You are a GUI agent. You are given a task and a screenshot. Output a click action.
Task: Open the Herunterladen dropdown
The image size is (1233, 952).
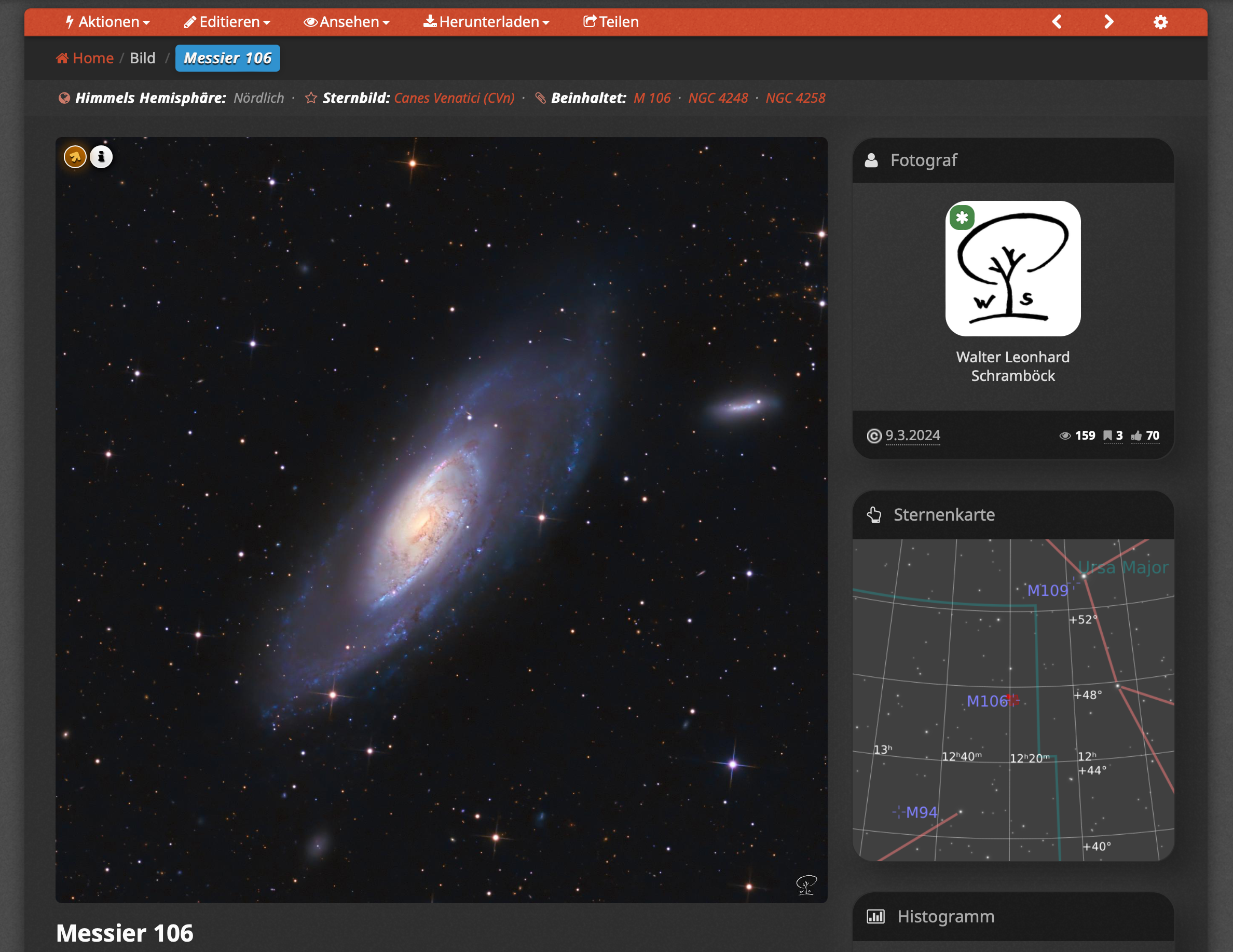487,22
